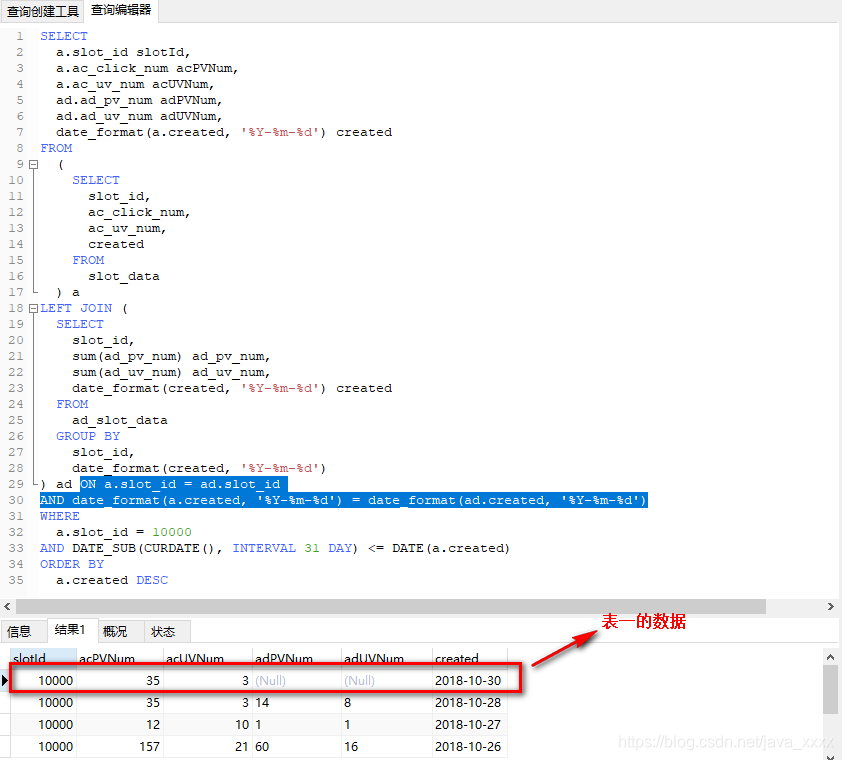Open the 概况 tab

click(115, 632)
